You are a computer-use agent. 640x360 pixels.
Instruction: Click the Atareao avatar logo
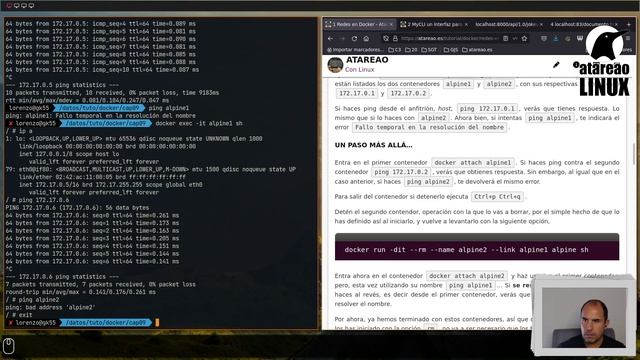(335, 64)
